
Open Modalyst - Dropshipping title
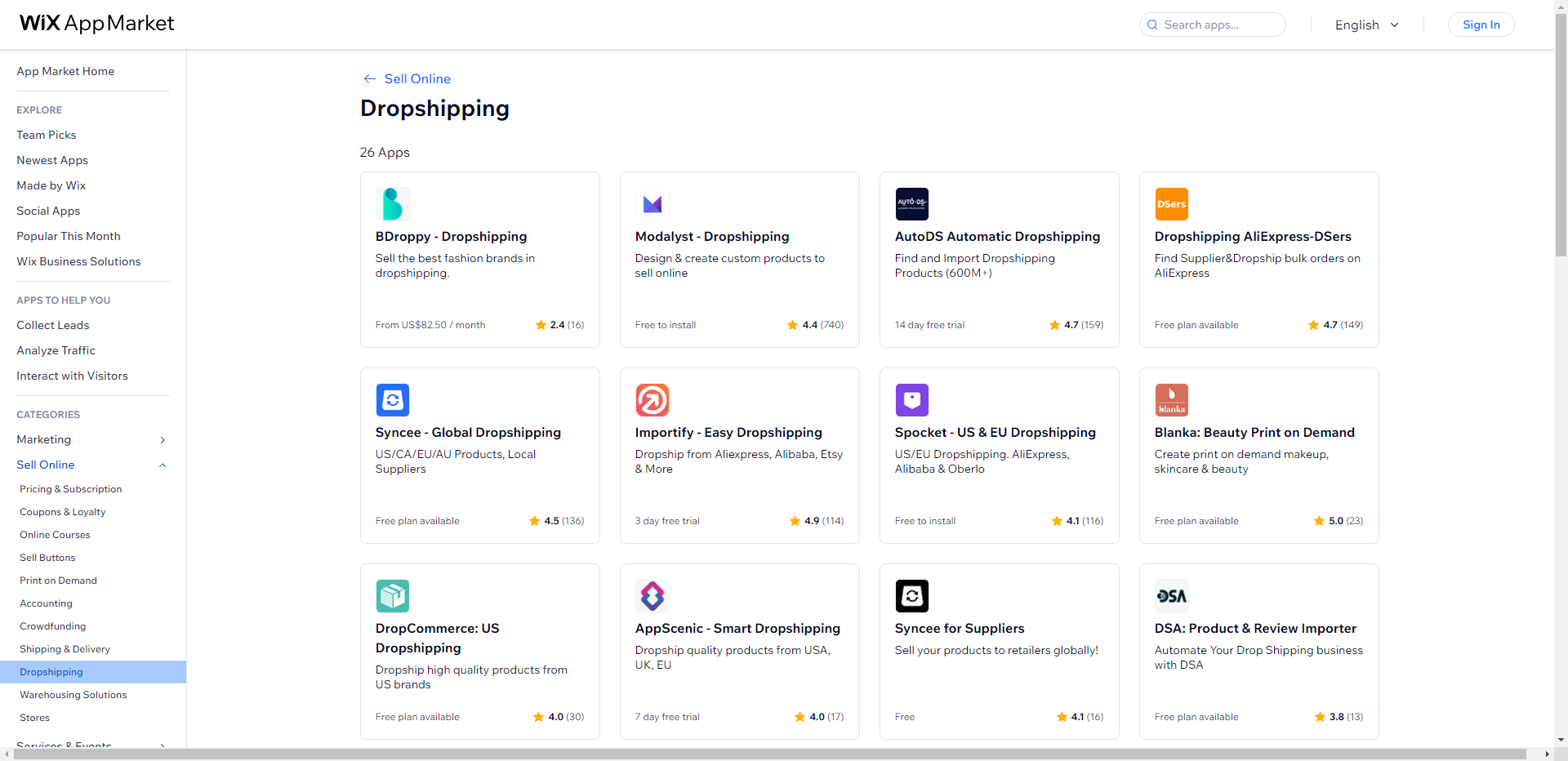[x=712, y=237]
